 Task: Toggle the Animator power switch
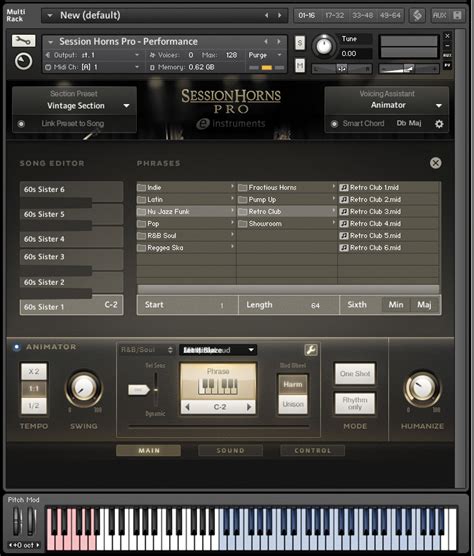coord(16,347)
